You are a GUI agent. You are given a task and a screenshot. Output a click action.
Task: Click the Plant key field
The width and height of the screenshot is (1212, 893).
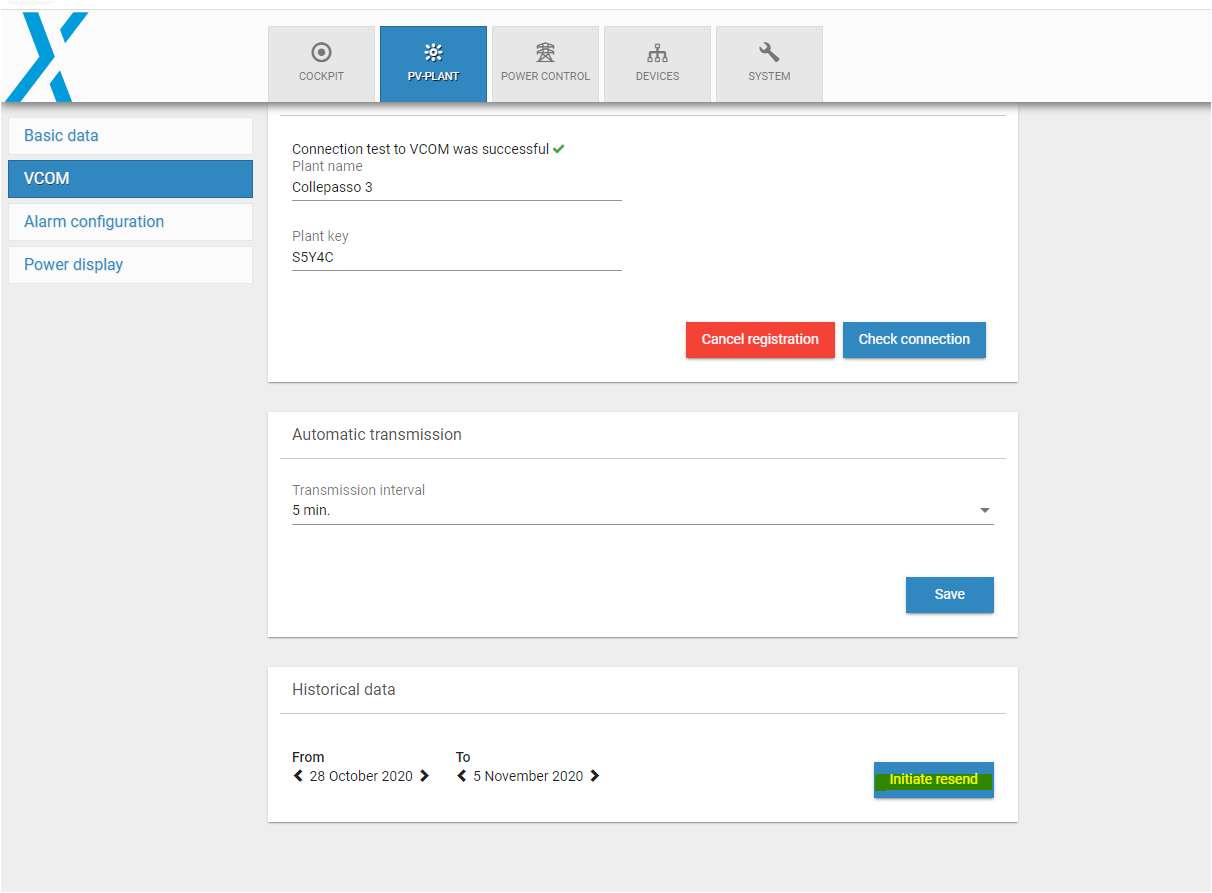click(x=457, y=257)
